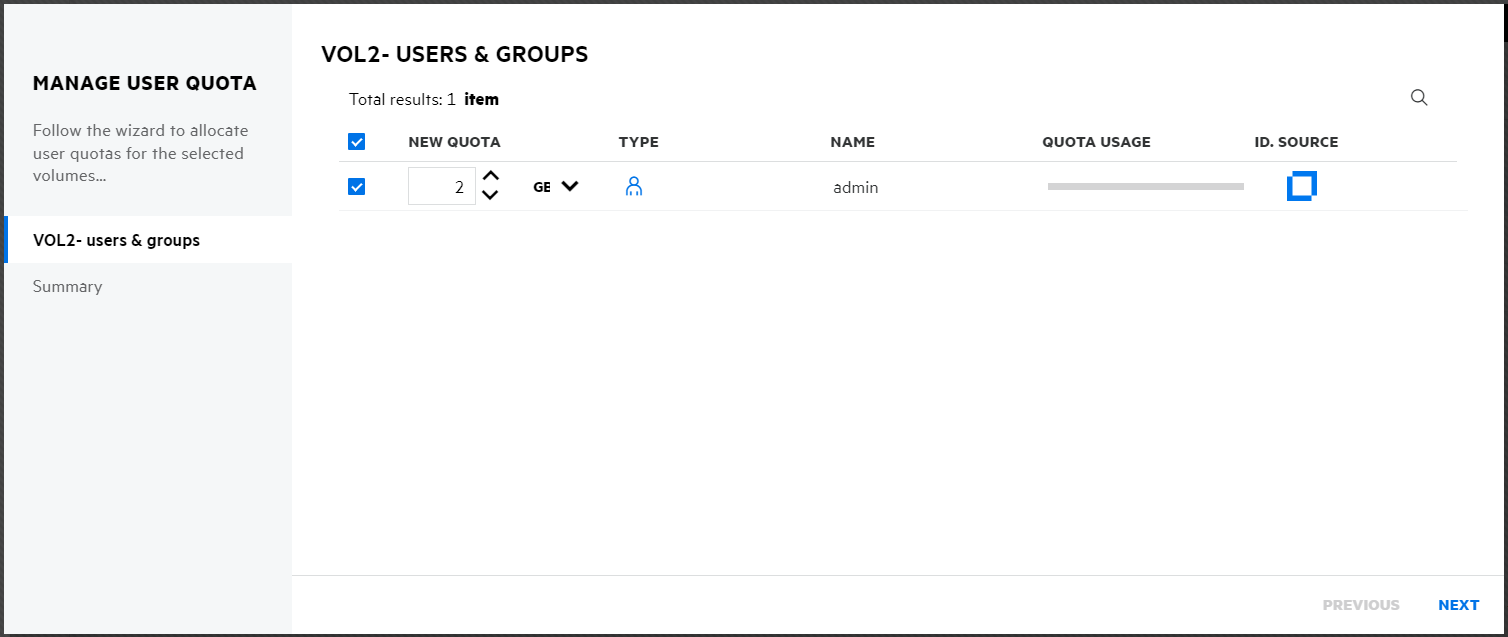
Task: Click admin's quota usage bar
Action: click(1145, 187)
